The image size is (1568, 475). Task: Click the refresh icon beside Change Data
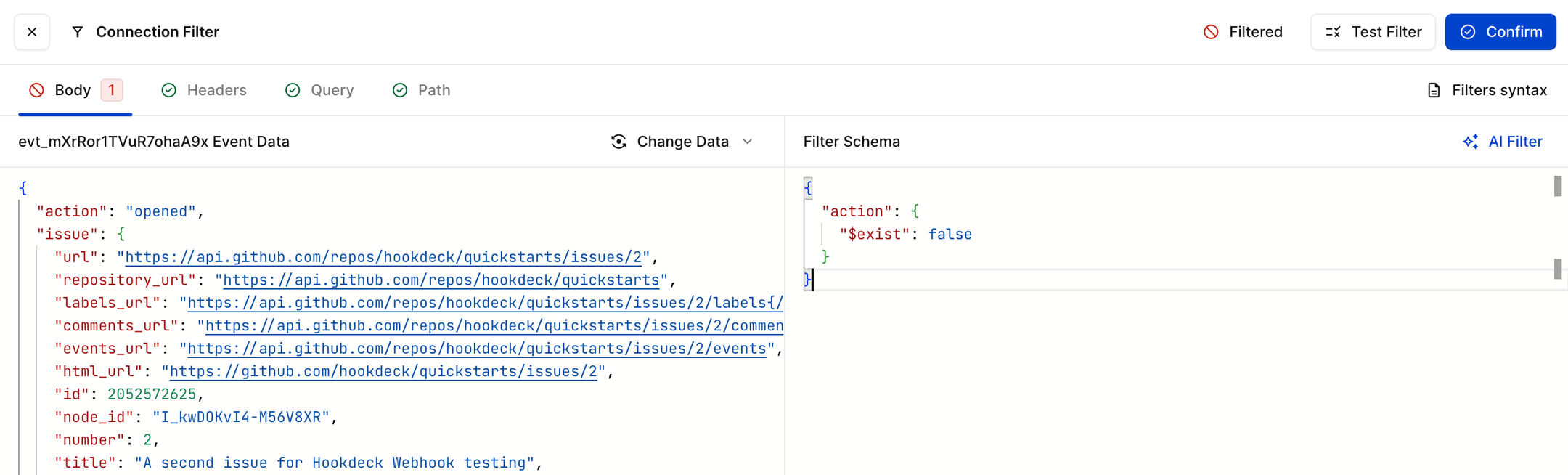(x=618, y=142)
